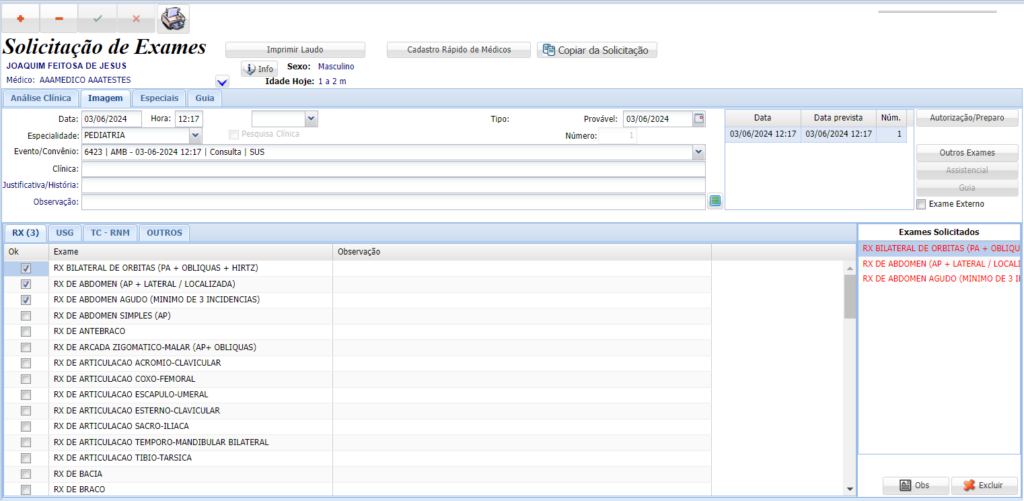Image resolution: width=1024 pixels, height=501 pixels.
Task: Click the exam list vertical scrollbar thumb
Action: (849, 296)
